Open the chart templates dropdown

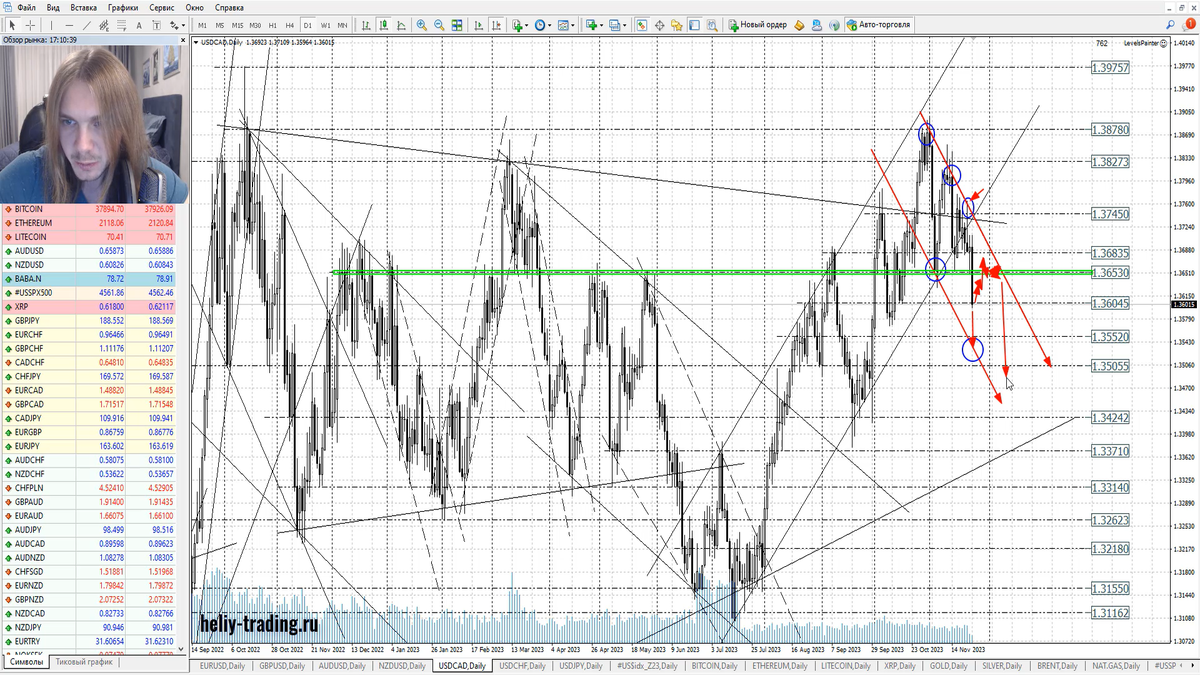click(566, 24)
